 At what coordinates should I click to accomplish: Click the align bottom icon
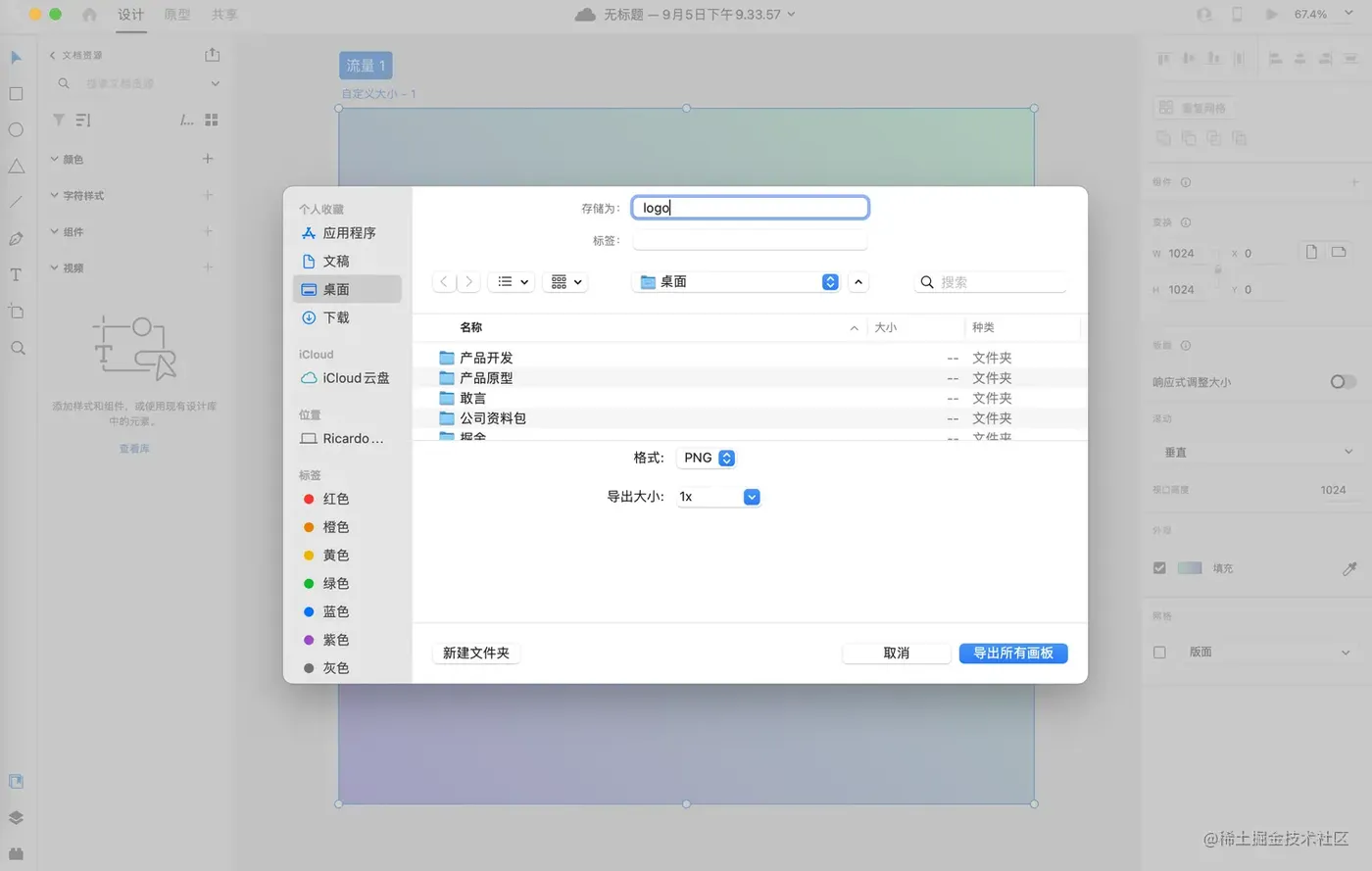pyautogui.click(x=1213, y=59)
